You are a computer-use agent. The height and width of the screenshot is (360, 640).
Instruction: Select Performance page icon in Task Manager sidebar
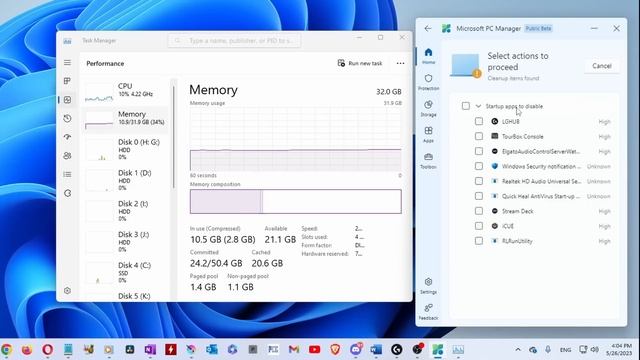[67, 100]
